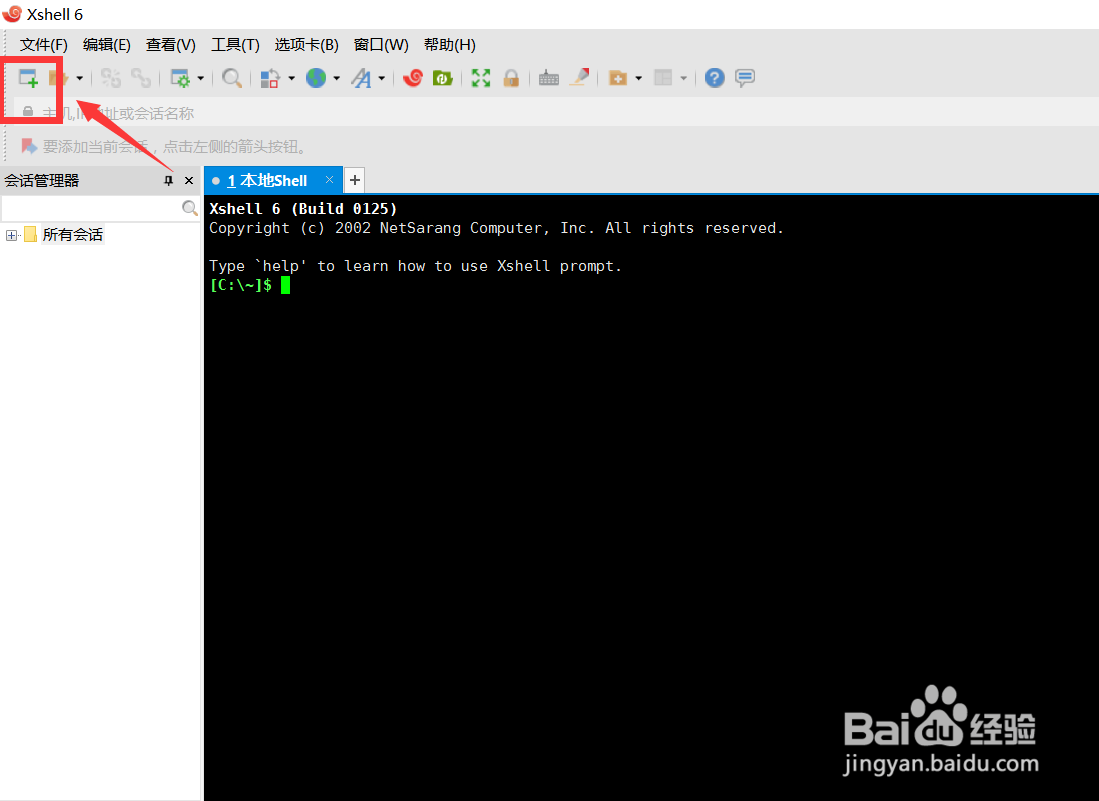Select the 所有会话 folder

coord(72,235)
